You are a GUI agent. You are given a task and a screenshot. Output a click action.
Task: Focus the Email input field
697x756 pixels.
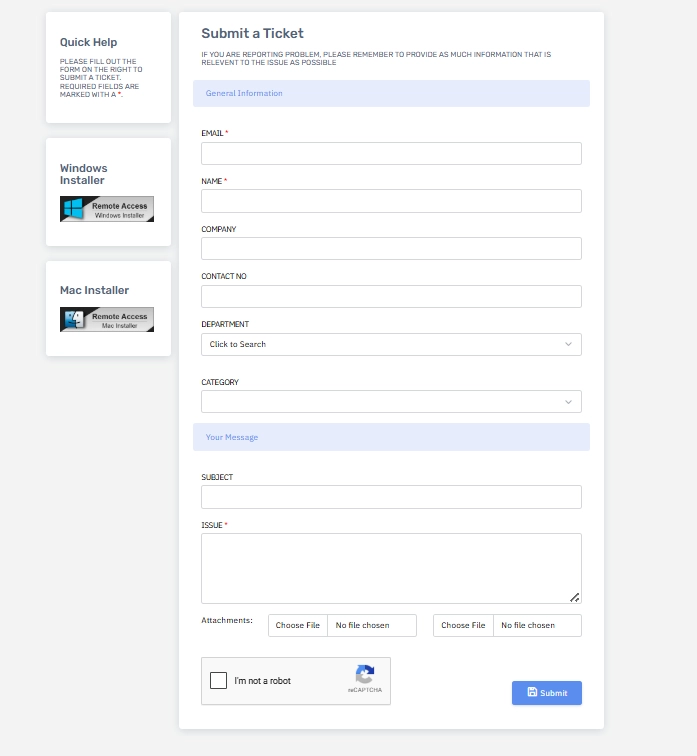coord(391,153)
